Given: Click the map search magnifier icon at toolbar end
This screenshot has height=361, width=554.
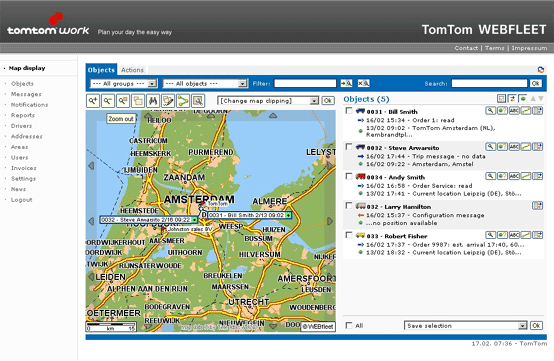Looking at the screenshot, I should [x=198, y=101].
